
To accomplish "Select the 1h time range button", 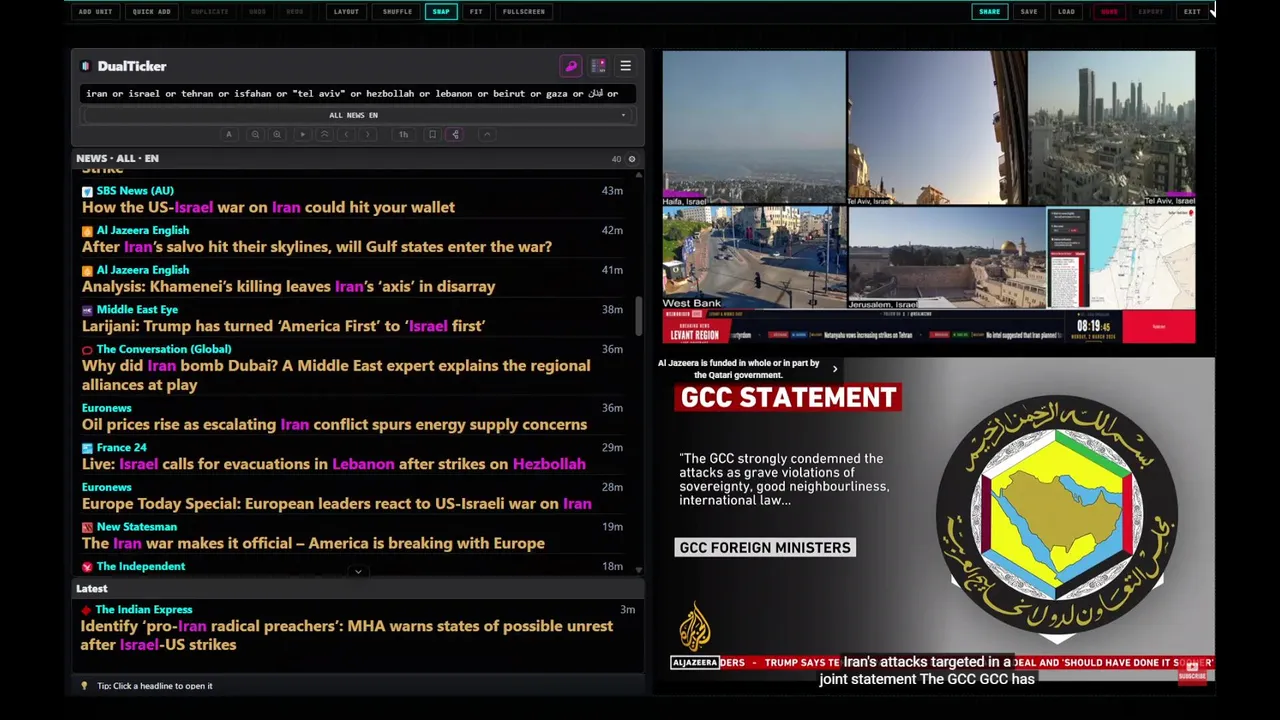I will pos(403,134).
